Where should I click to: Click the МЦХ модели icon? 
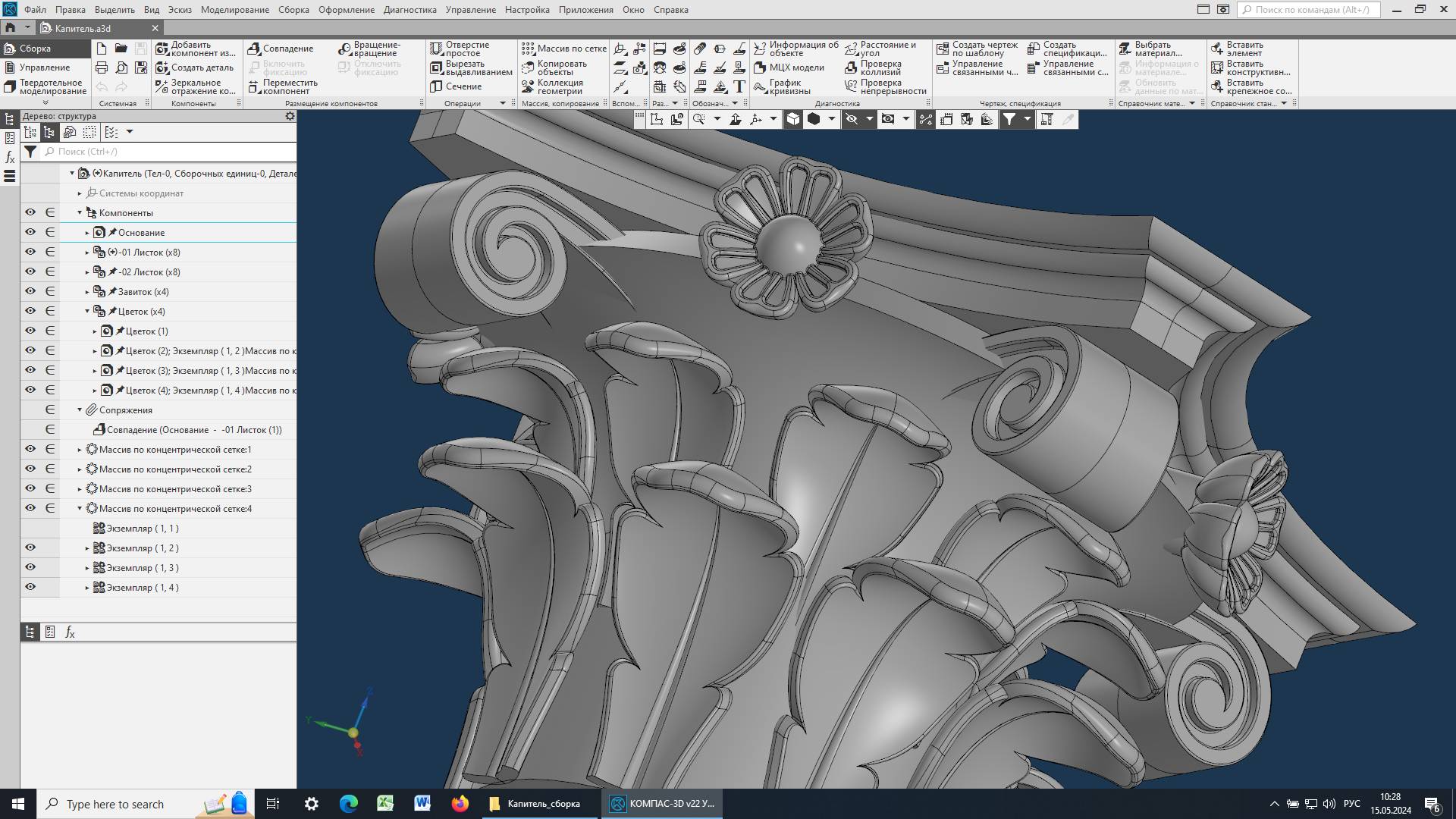click(760, 67)
